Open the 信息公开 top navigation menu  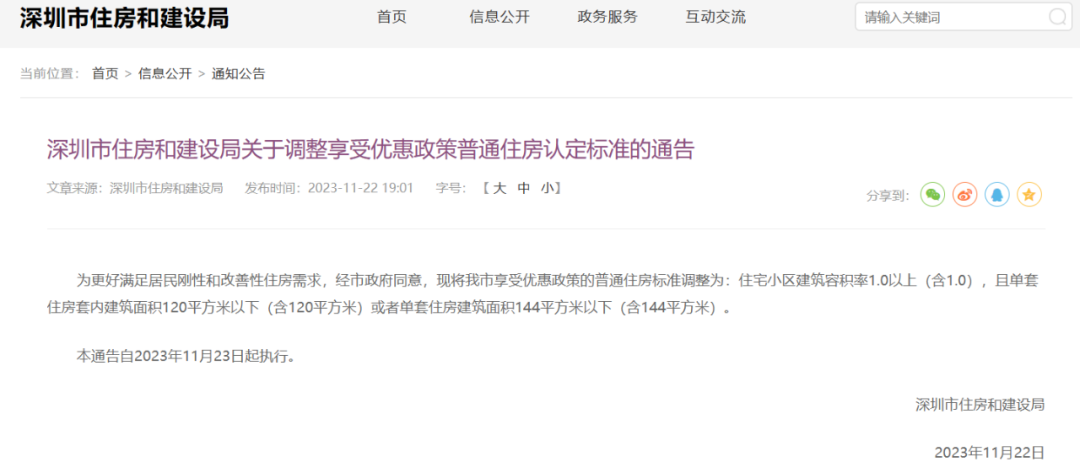(499, 17)
